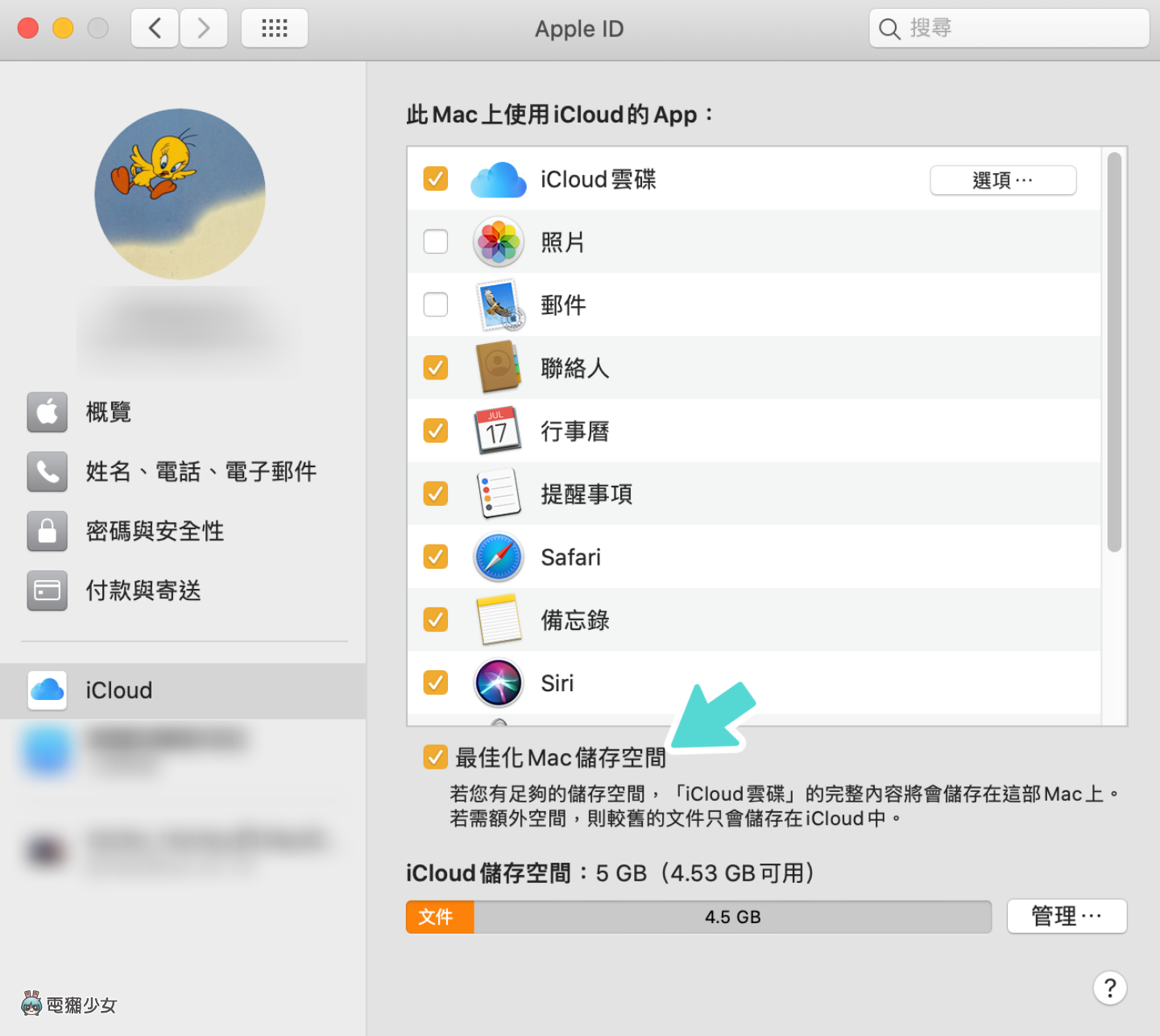The height and width of the screenshot is (1036, 1160).
Task: Click the Calendar app icon
Action: 497,430
